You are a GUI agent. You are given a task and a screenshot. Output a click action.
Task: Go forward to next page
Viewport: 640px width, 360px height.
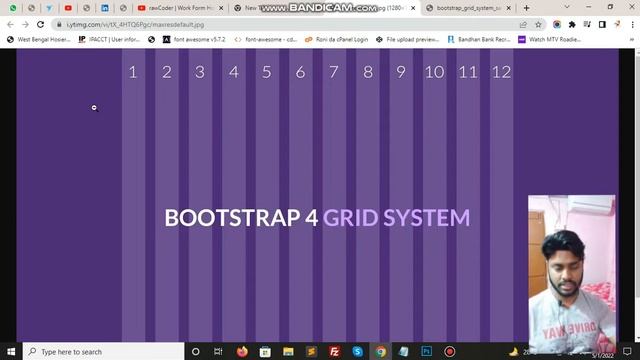[x=25, y=24]
